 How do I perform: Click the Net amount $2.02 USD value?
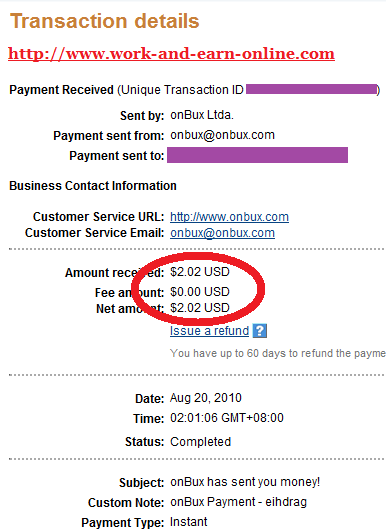[200, 308]
